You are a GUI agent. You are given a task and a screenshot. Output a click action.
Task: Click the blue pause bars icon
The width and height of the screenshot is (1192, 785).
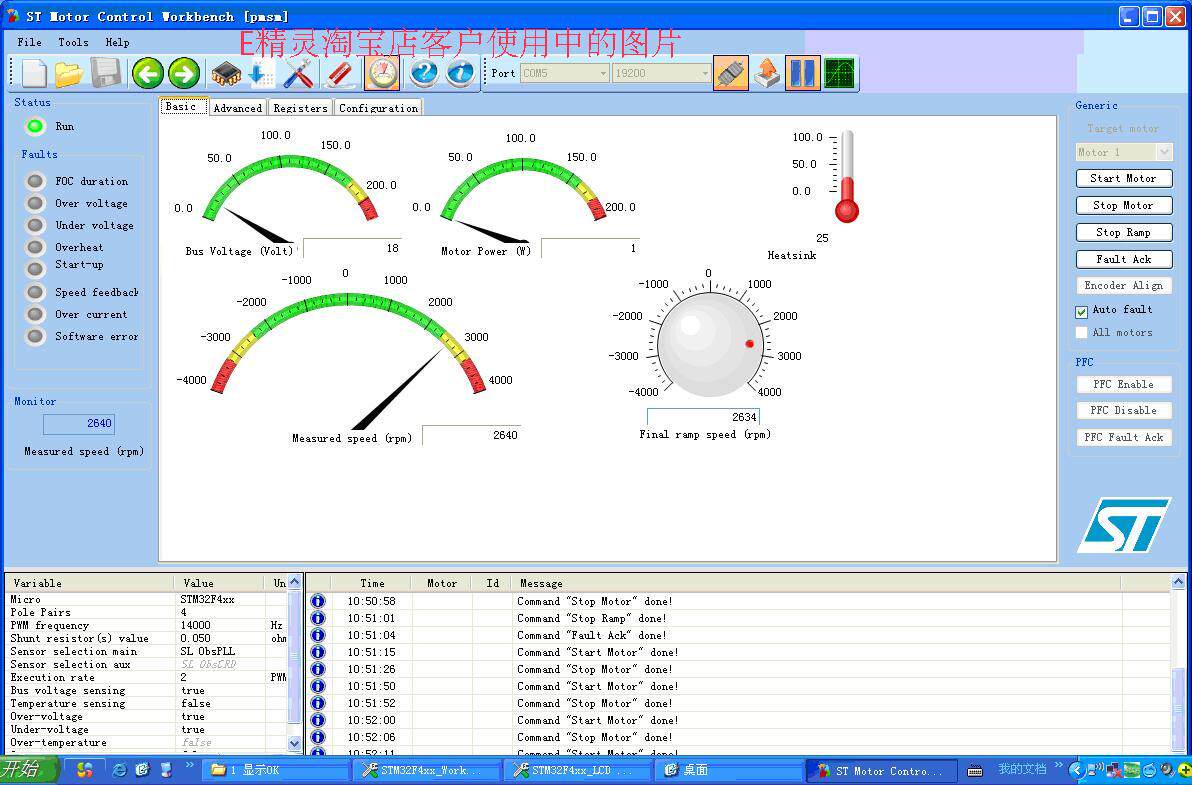(x=803, y=74)
